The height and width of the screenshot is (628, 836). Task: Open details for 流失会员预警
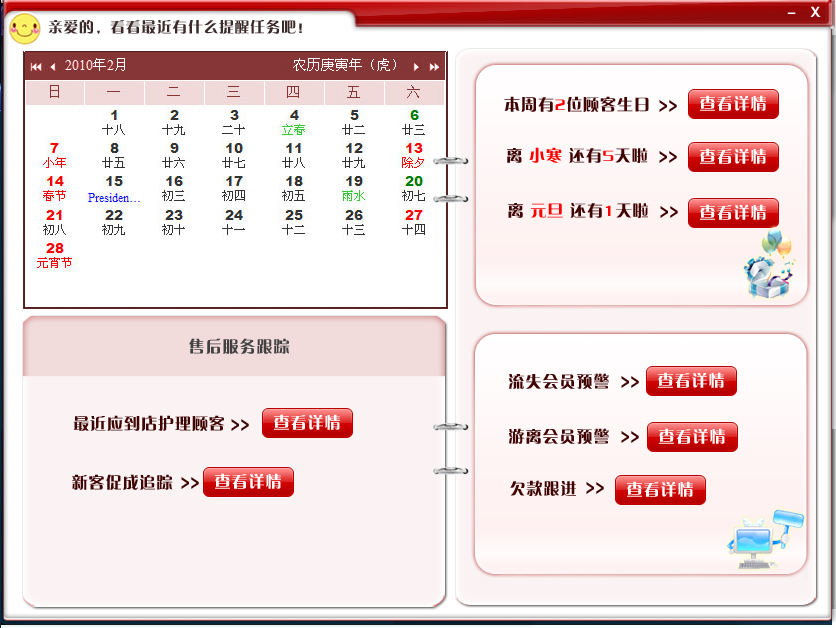691,382
